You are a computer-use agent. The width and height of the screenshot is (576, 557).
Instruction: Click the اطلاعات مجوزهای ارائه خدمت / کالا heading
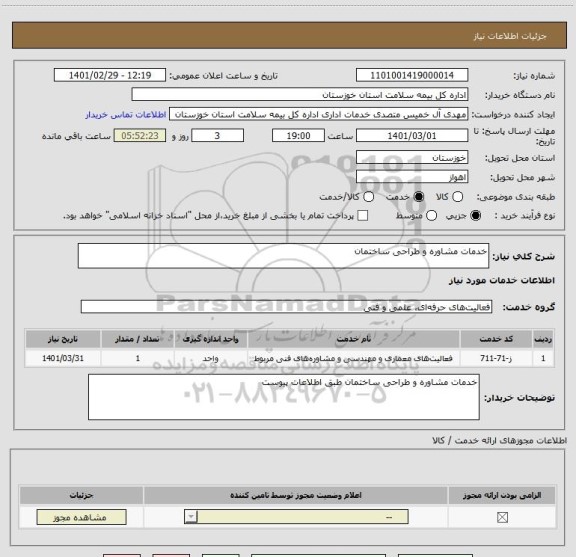tap(499, 440)
